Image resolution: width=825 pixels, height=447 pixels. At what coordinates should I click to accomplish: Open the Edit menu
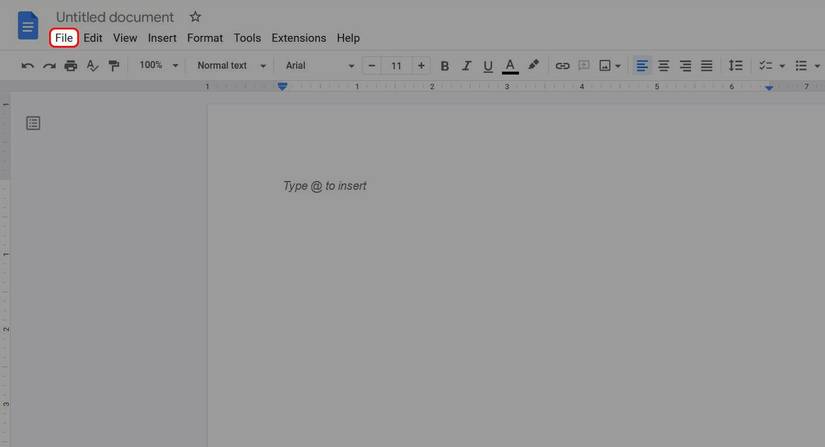click(93, 38)
